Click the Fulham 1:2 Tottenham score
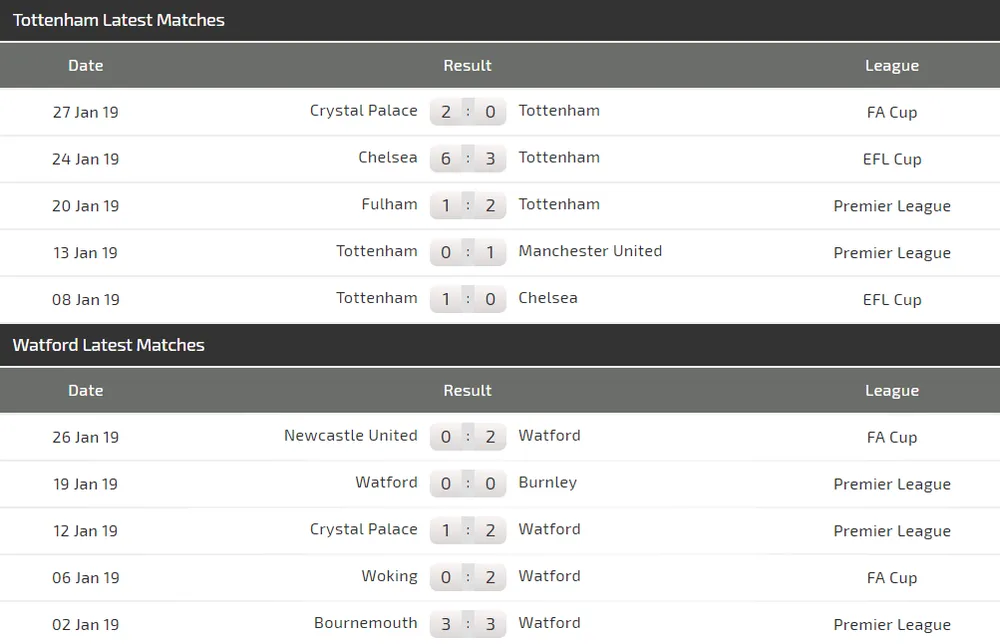1000x644 pixels. 468,206
